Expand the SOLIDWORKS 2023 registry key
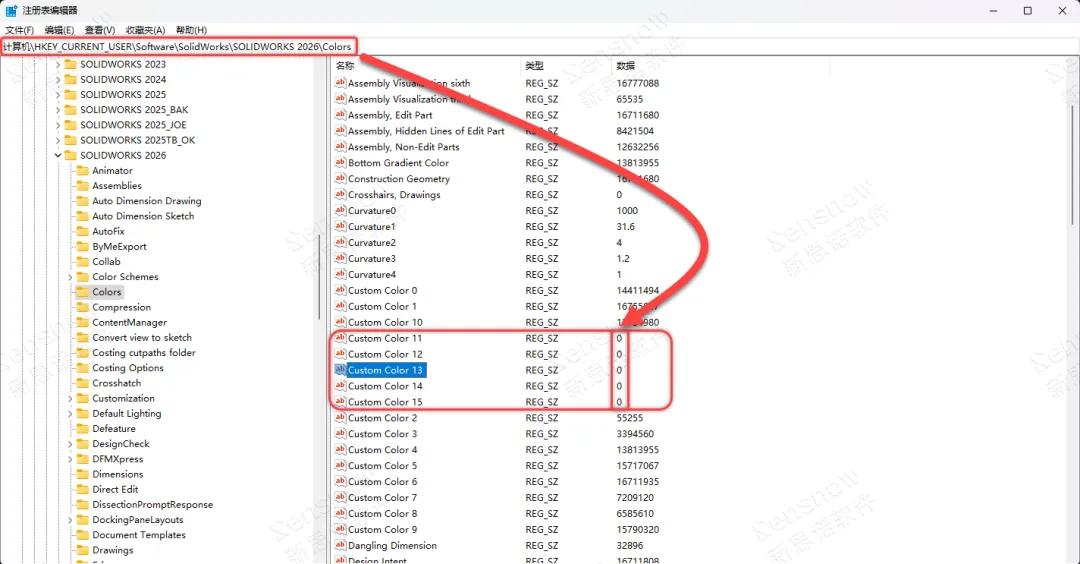1080x564 pixels. [58, 64]
